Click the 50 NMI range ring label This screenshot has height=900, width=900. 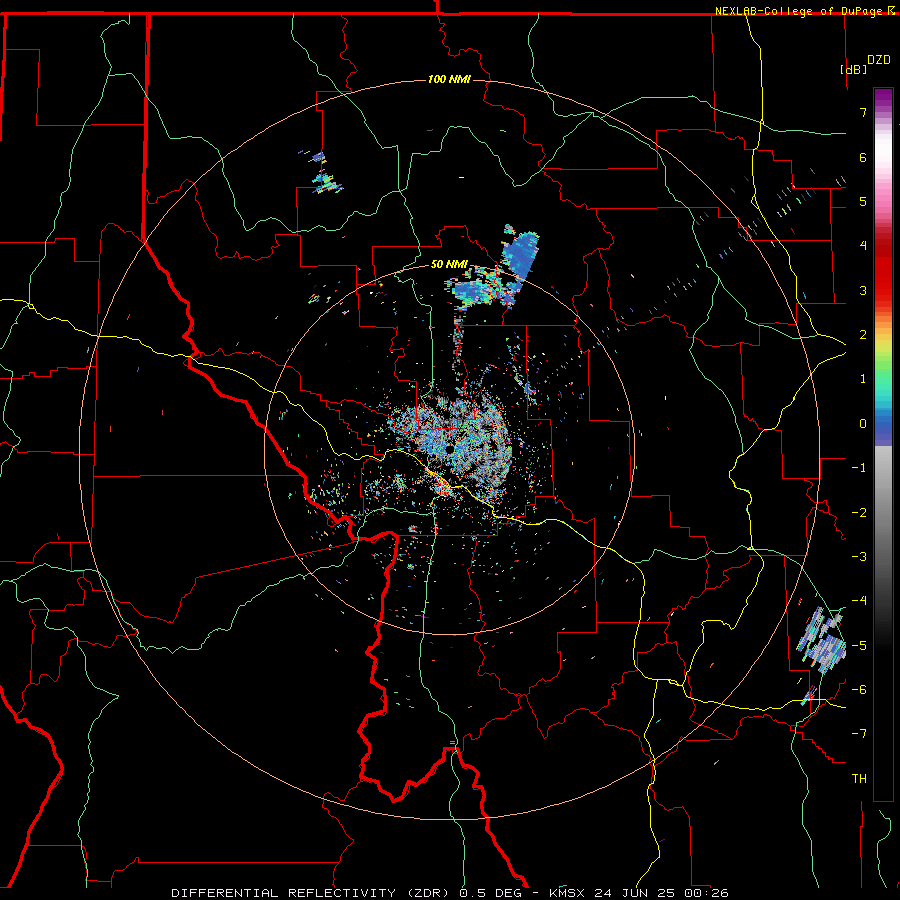(449, 264)
